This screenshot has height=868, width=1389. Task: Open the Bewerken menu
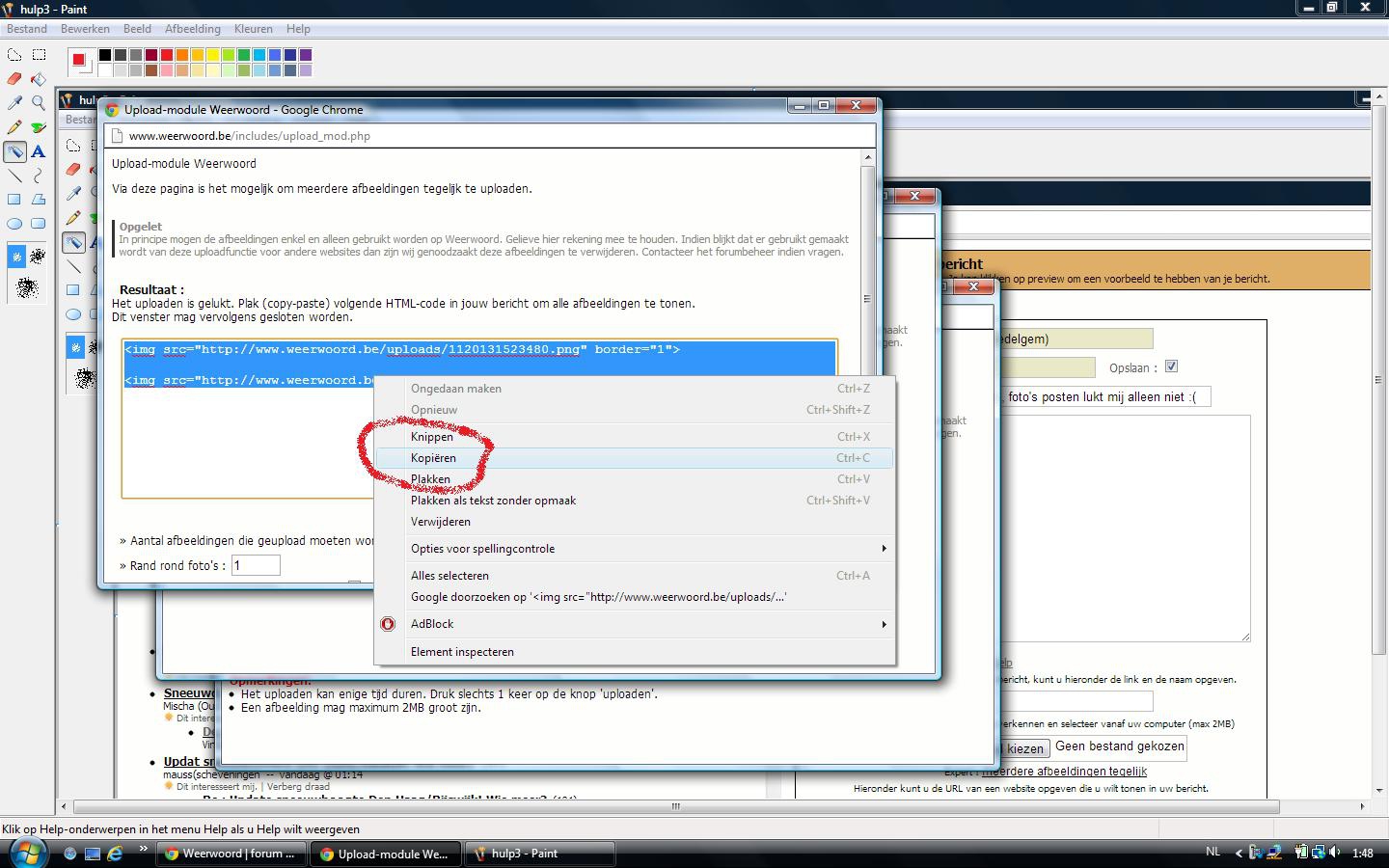tap(85, 29)
